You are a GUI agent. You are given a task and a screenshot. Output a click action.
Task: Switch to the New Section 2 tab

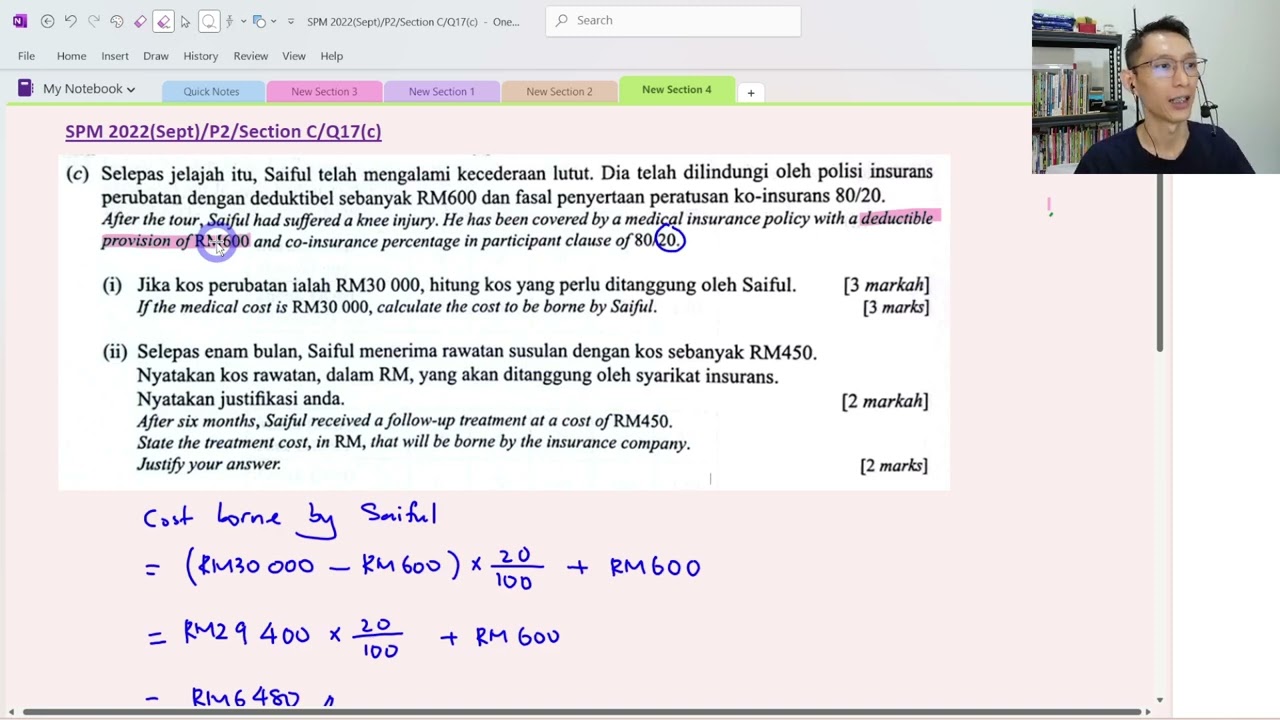click(x=559, y=91)
